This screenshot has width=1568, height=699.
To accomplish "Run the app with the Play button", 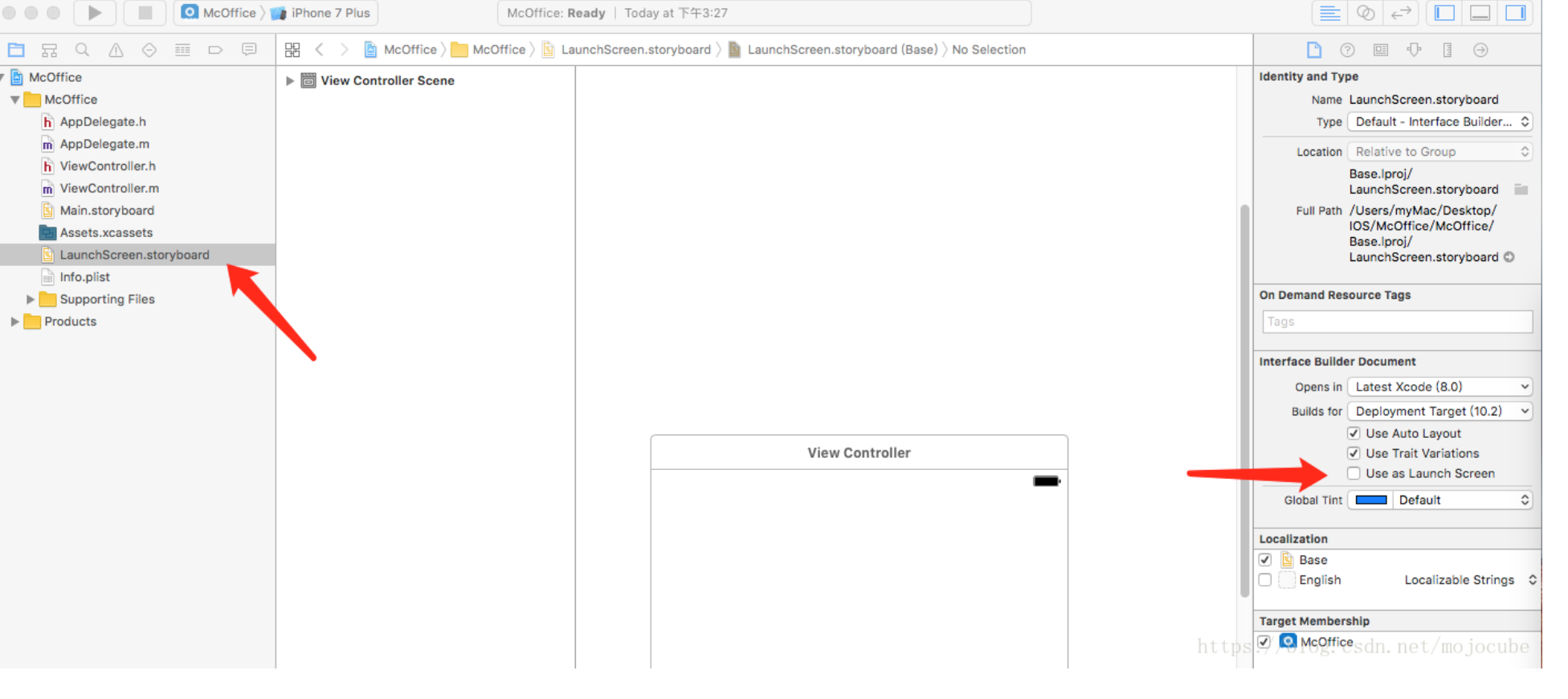I will [x=95, y=13].
